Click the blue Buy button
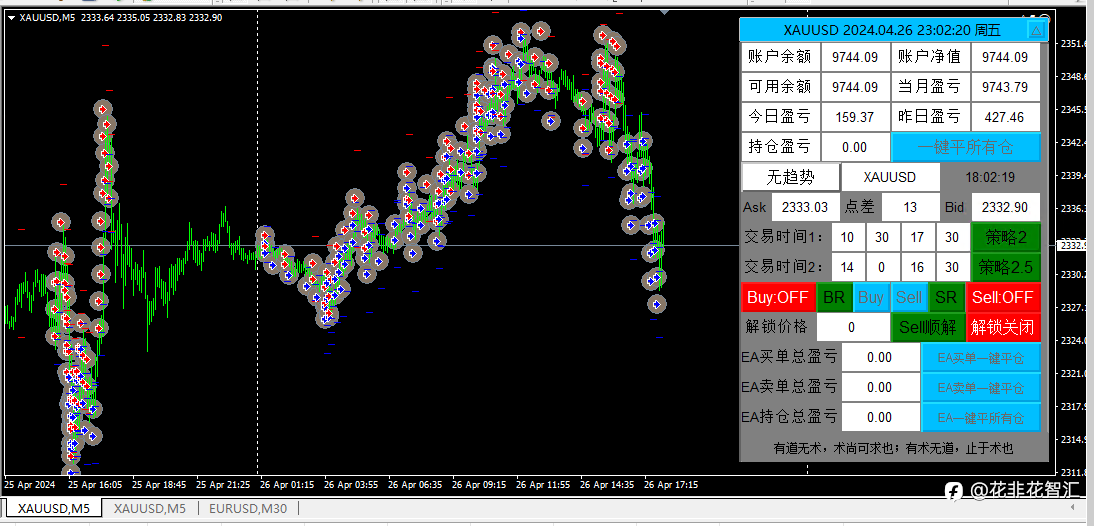1094x526 pixels. (871, 297)
